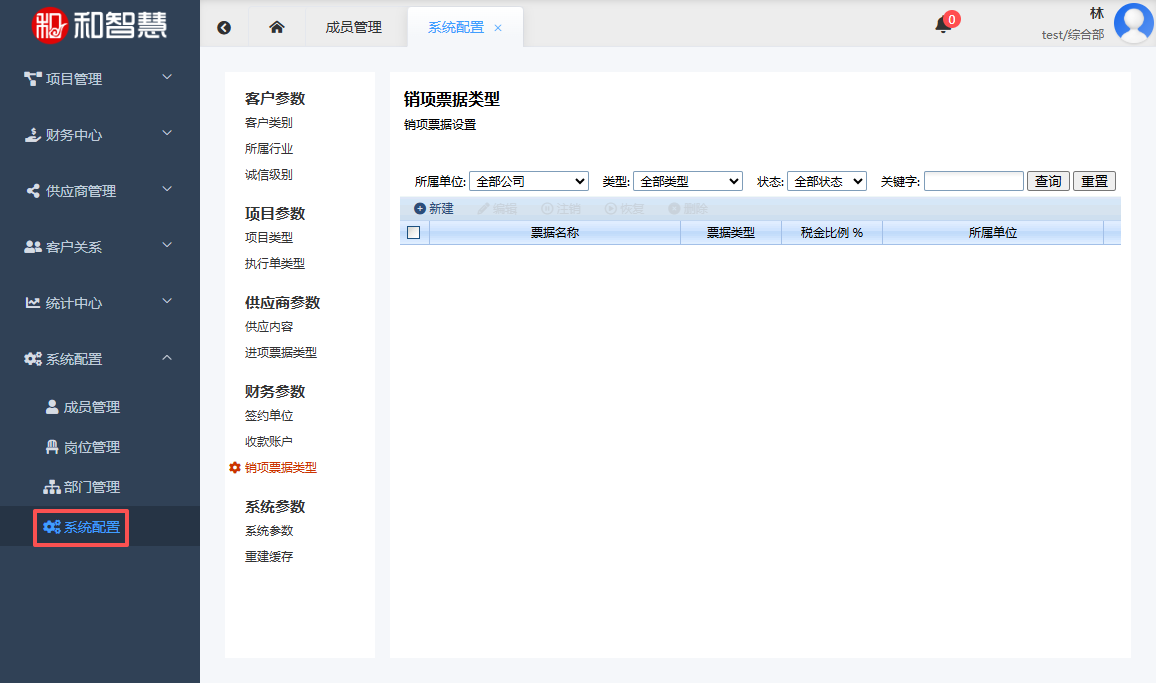
Task: Open the user avatar menu
Action: [1133, 23]
